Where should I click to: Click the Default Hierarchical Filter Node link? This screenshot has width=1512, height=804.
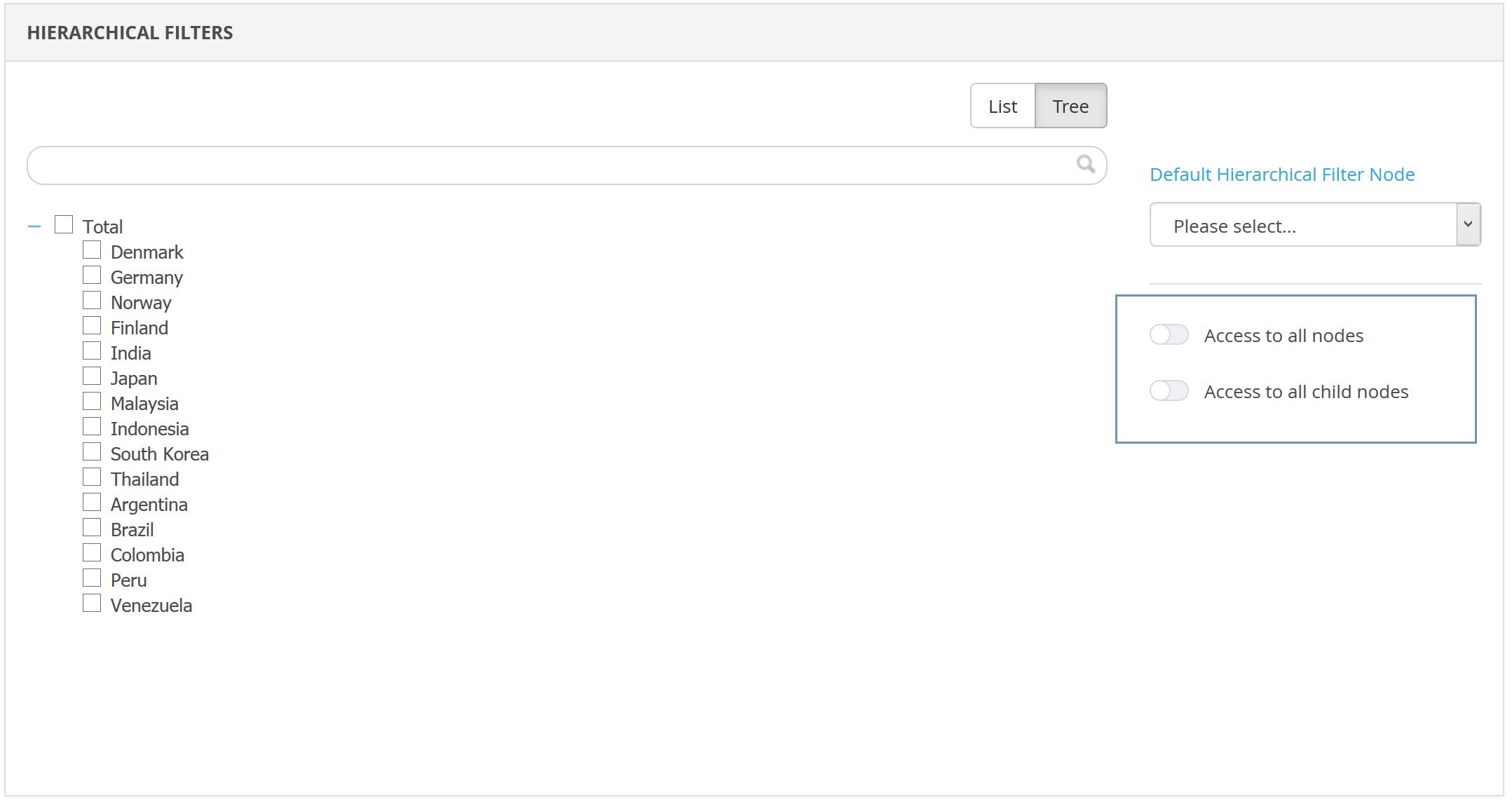1282,175
